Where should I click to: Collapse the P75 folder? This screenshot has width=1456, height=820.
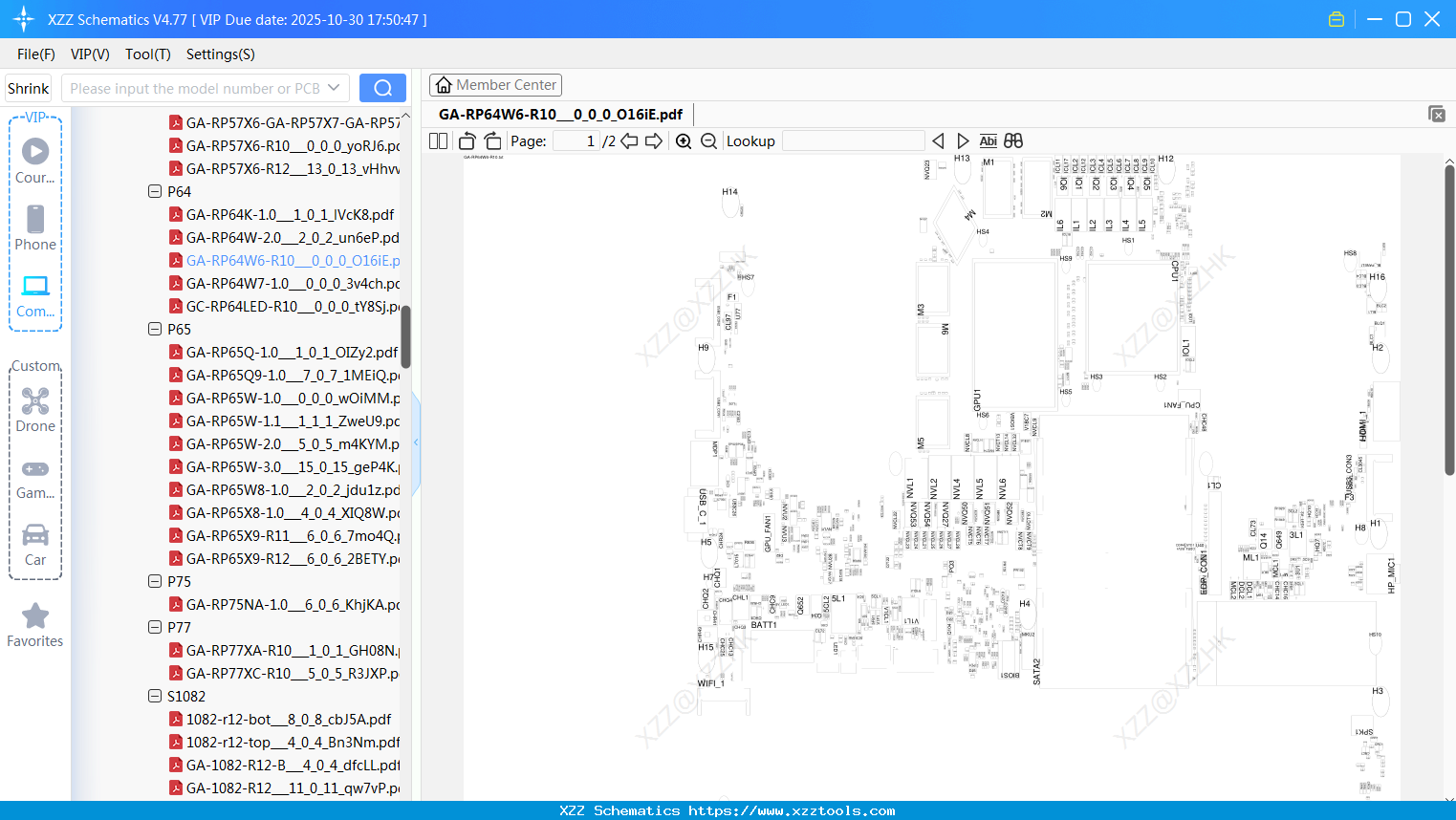pyautogui.click(x=155, y=581)
